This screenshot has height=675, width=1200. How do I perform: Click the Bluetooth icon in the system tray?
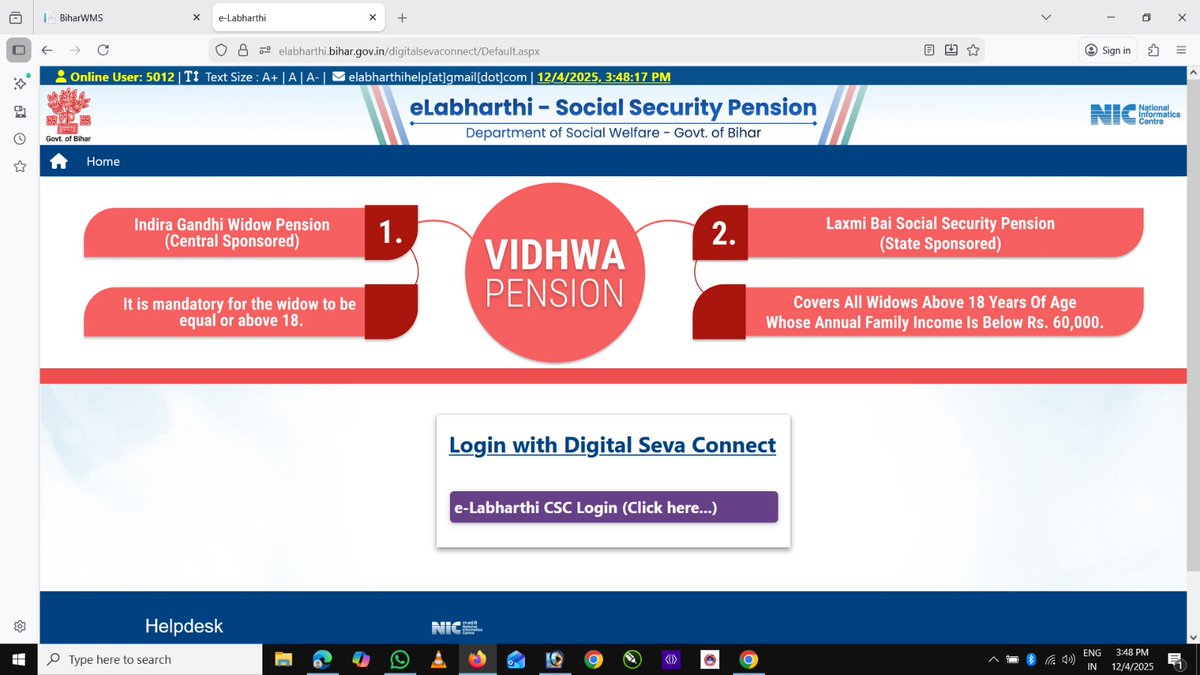tap(1031, 659)
